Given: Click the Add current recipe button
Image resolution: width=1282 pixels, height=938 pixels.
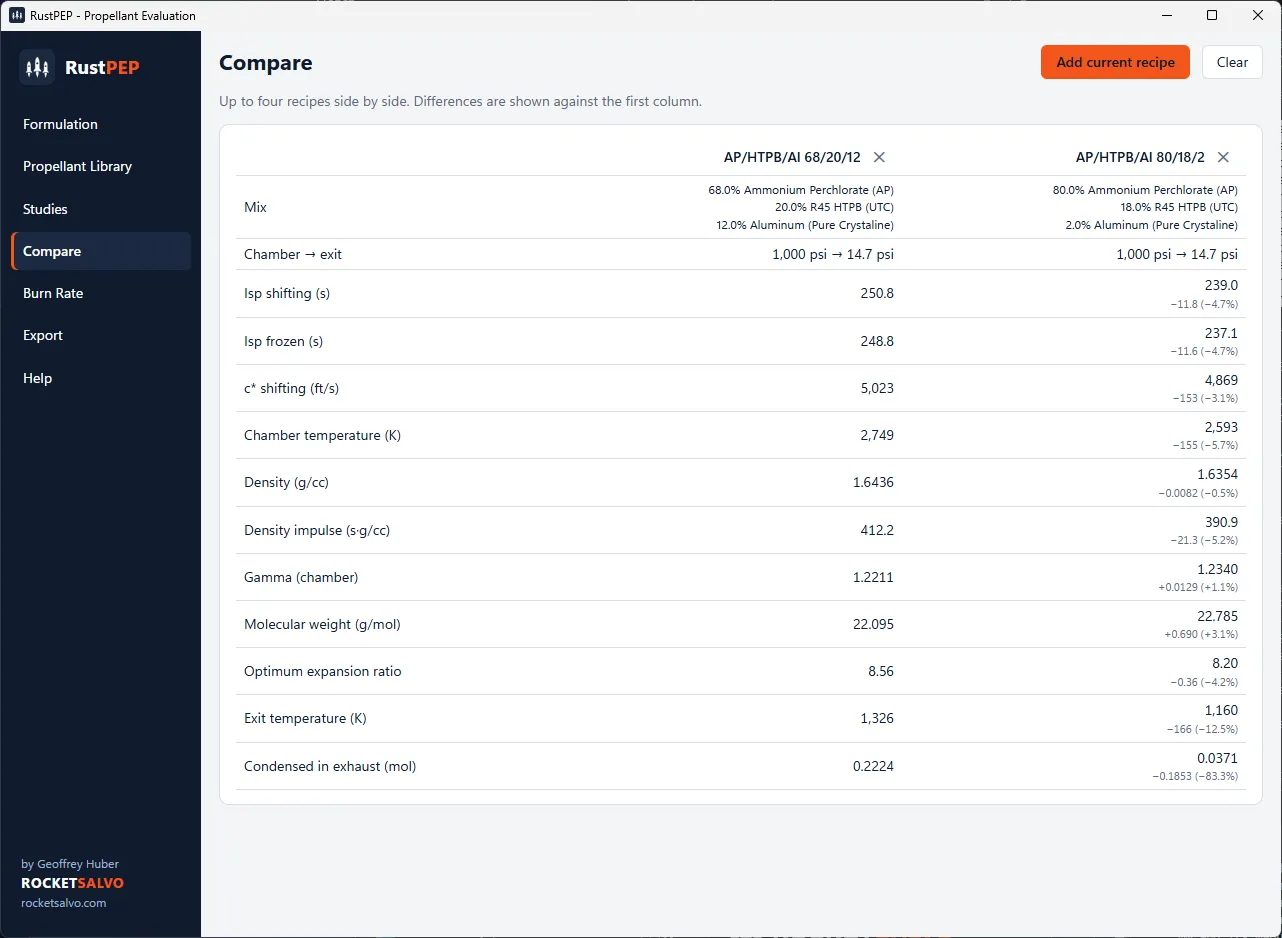Looking at the screenshot, I should (x=1115, y=62).
